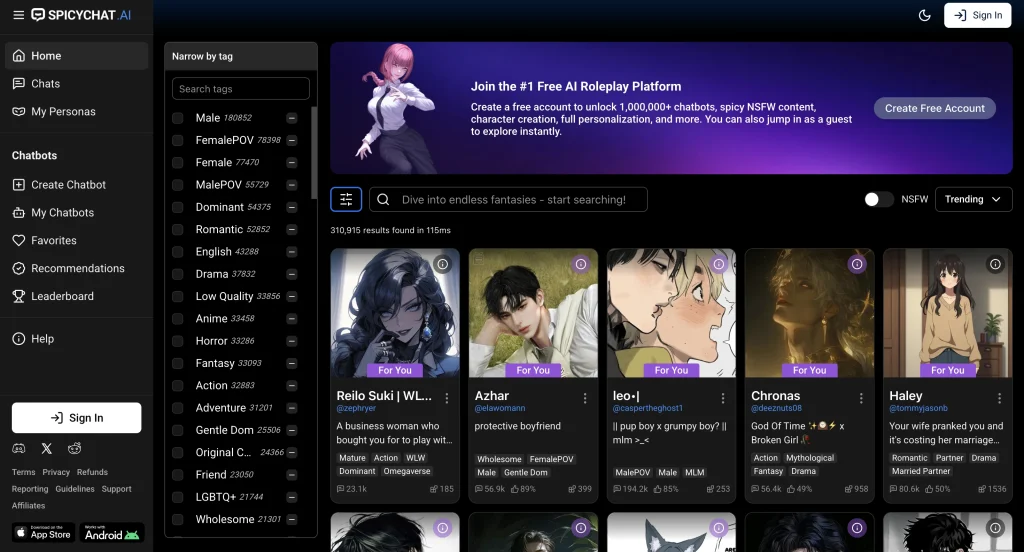
Task: Open the X (Twitter) icon link
Action: 46,448
